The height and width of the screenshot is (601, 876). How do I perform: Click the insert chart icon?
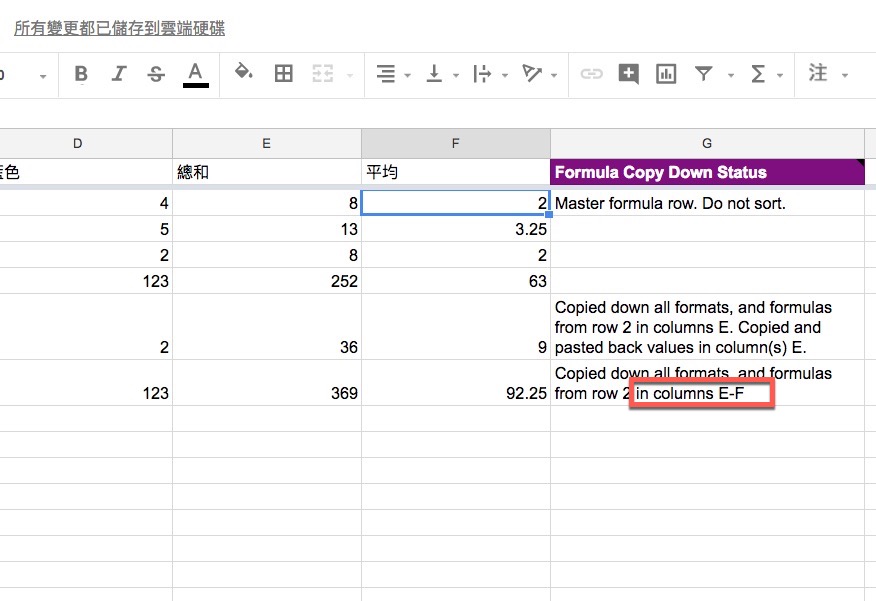pos(666,74)
